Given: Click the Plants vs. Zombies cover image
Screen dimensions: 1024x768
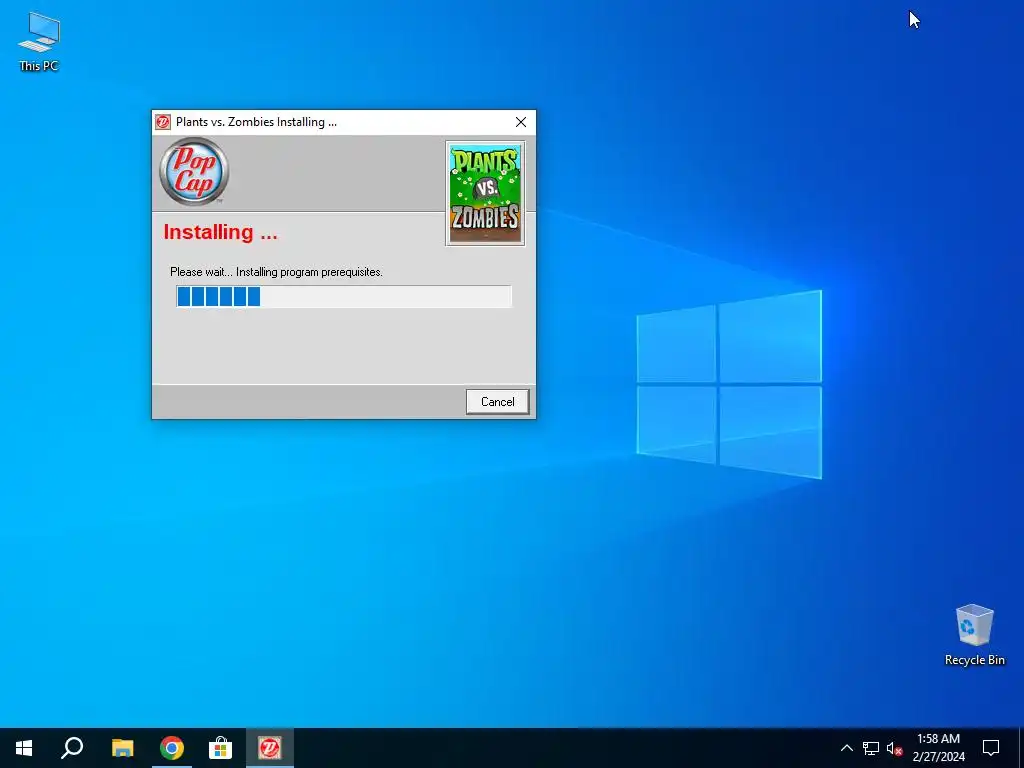Looking at the screenshot, I should point(485,193).
